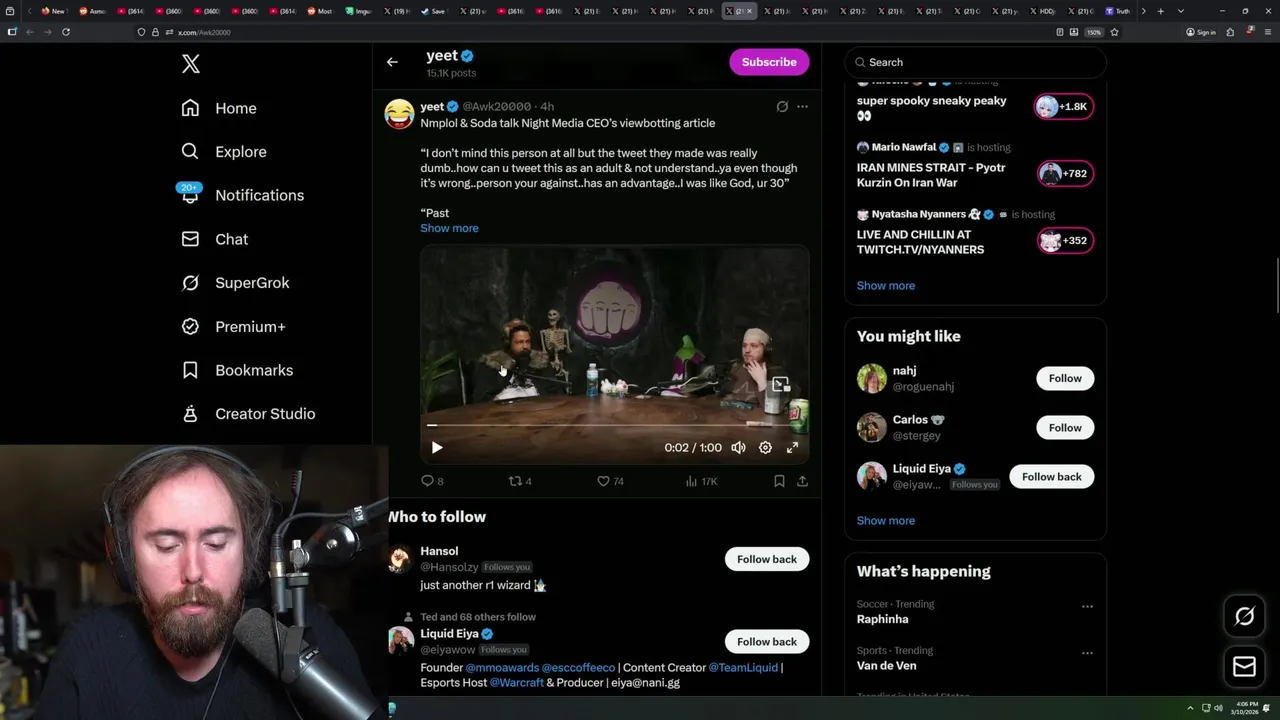This screenshot has width=1280, height=720.
Task: Open Creator Studio in the sidebar
Action: 249,414
